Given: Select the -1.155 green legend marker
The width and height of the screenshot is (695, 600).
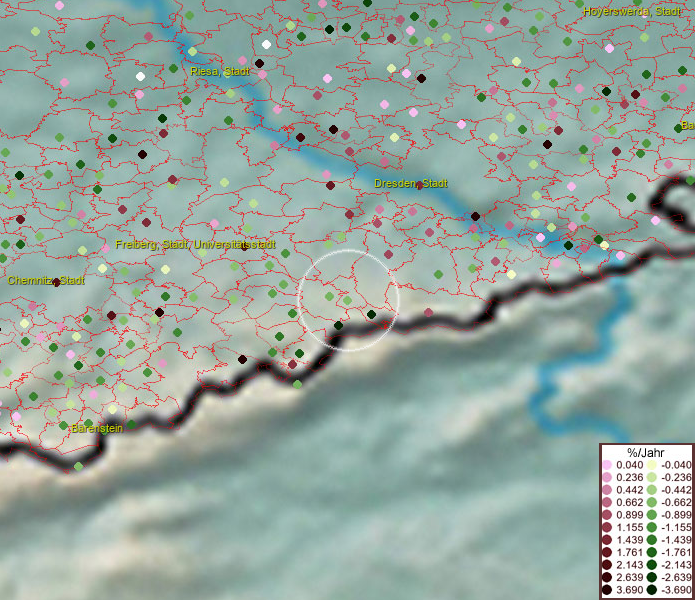Looking at the screenshot, I should pos(651,529).
